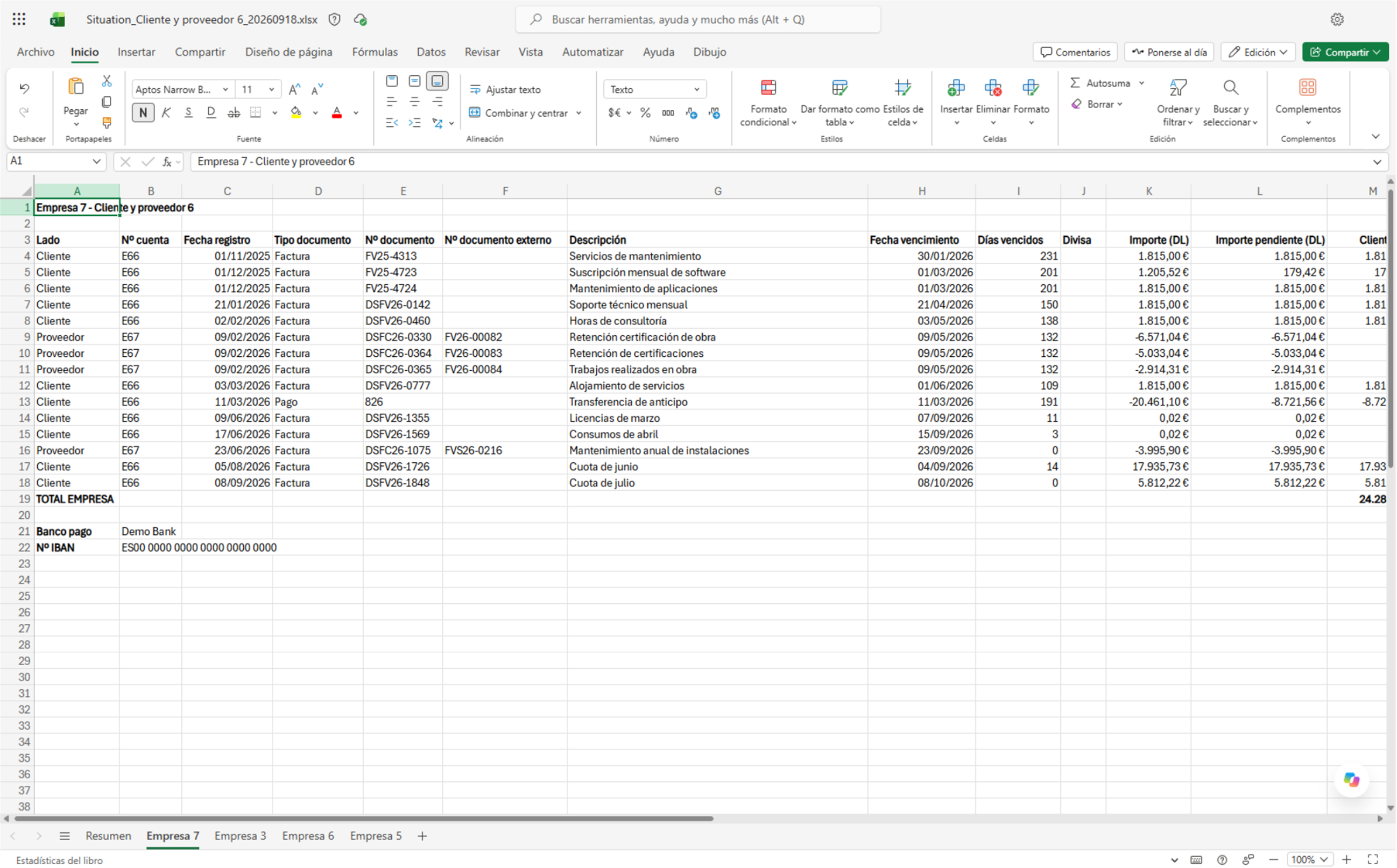This screenshot has height=868, width=1397.
Task: Apply thousands separator 000 icon
Action: click(668, 113)
